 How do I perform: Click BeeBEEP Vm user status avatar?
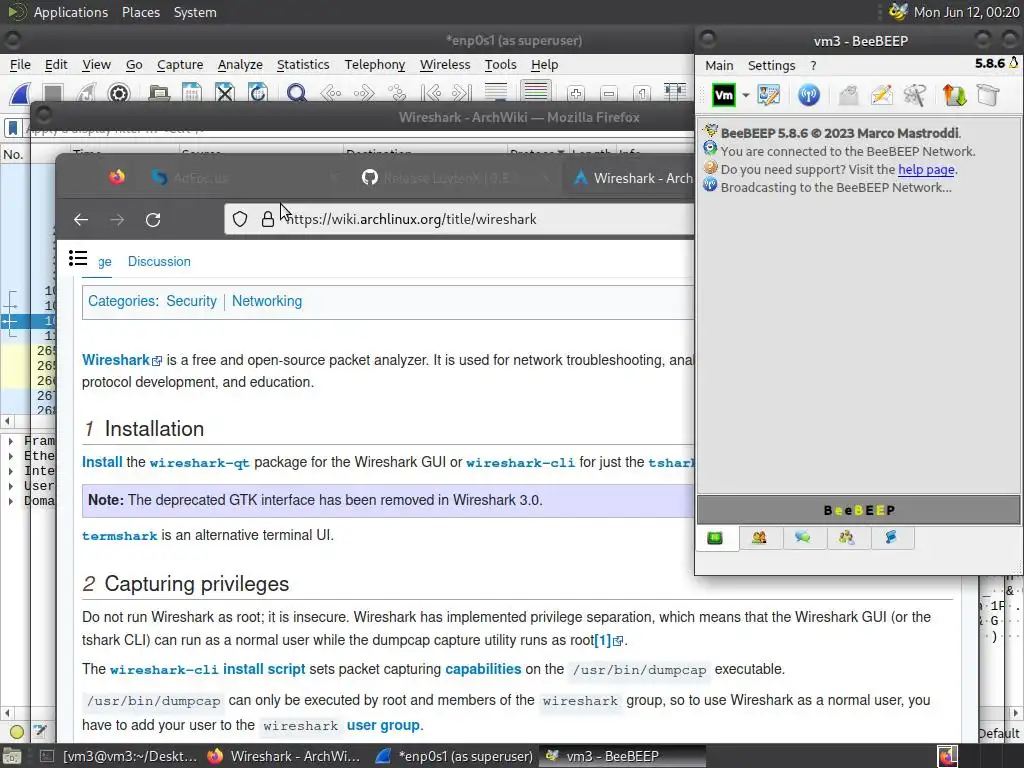(x=724, y=95)
